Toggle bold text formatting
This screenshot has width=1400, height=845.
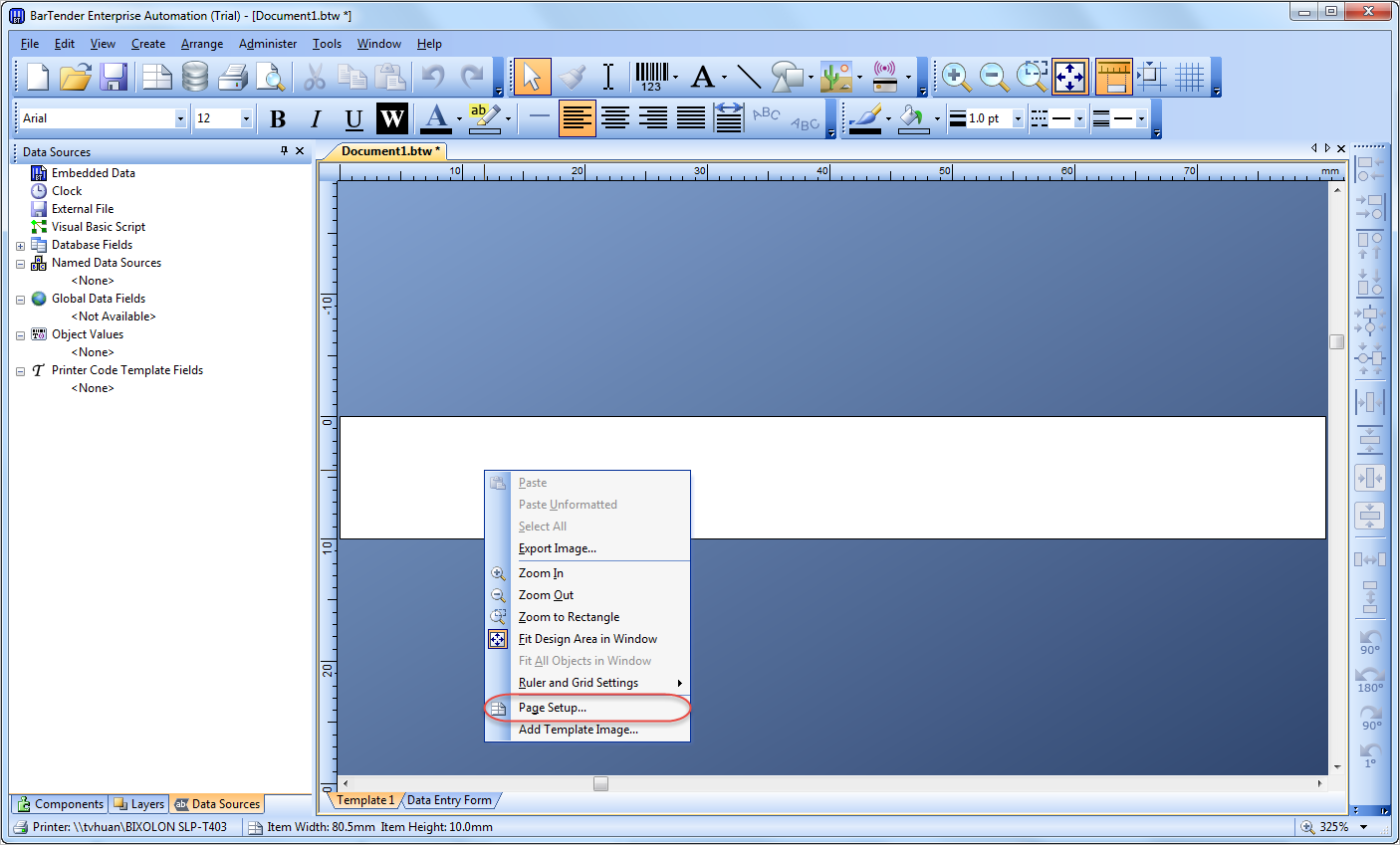tap(278, 118)
